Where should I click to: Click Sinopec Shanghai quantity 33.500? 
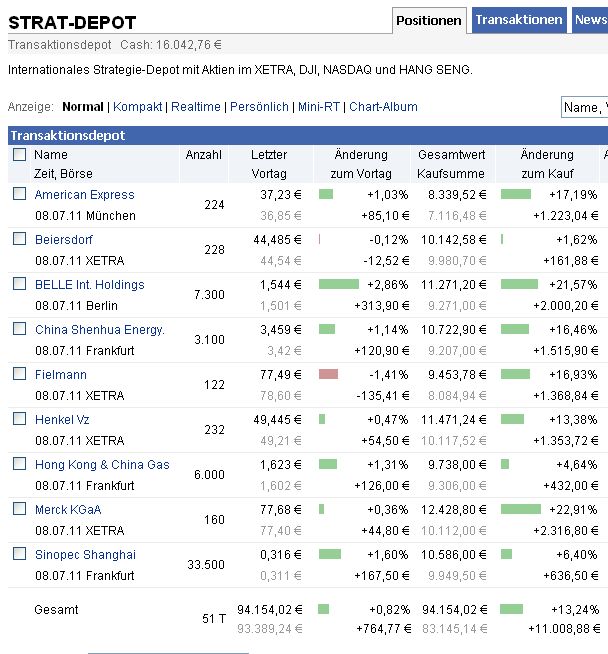206,565
